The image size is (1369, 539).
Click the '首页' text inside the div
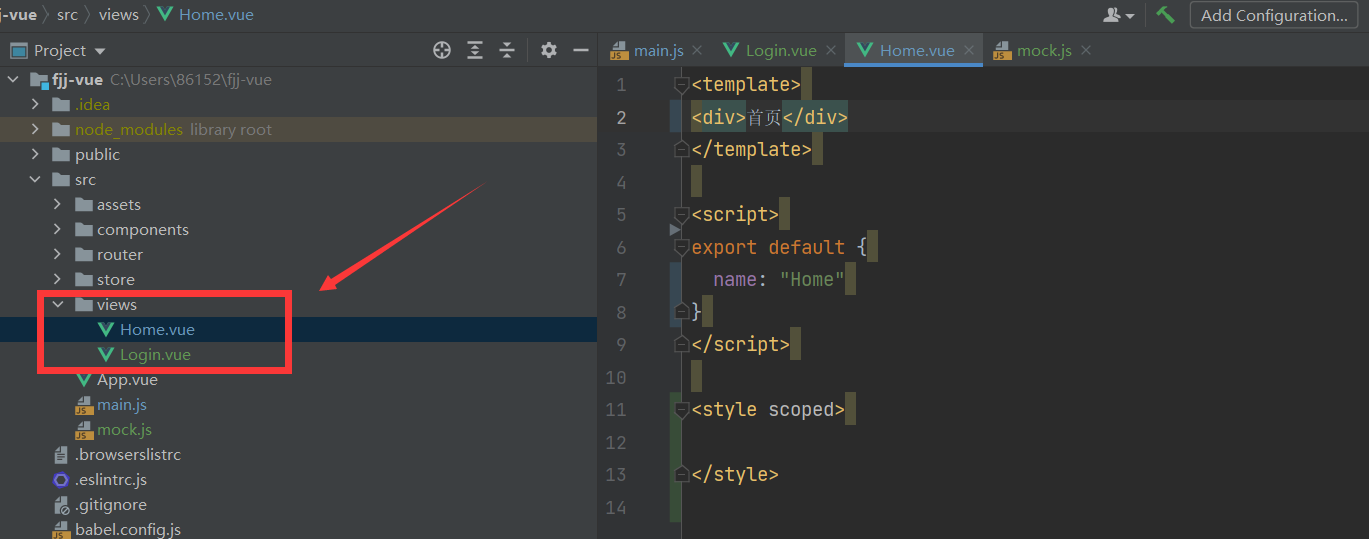tap(764, 117)
